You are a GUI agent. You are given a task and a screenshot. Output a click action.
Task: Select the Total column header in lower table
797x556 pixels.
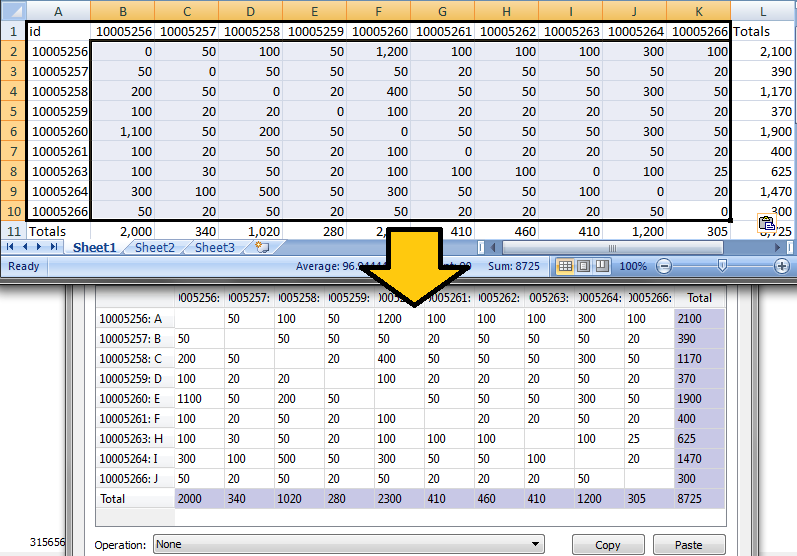pyautogui.click(x=699, y=298)
